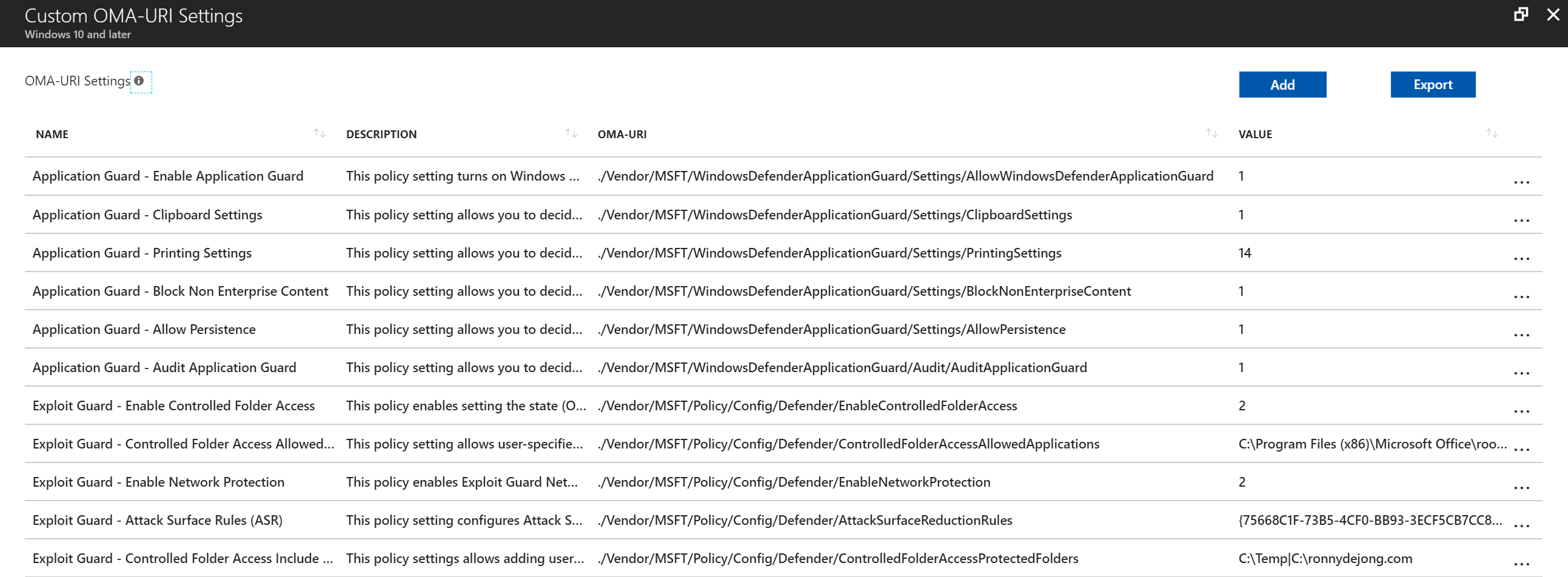
Task: Click the Add button
Action: [1282, 84]
